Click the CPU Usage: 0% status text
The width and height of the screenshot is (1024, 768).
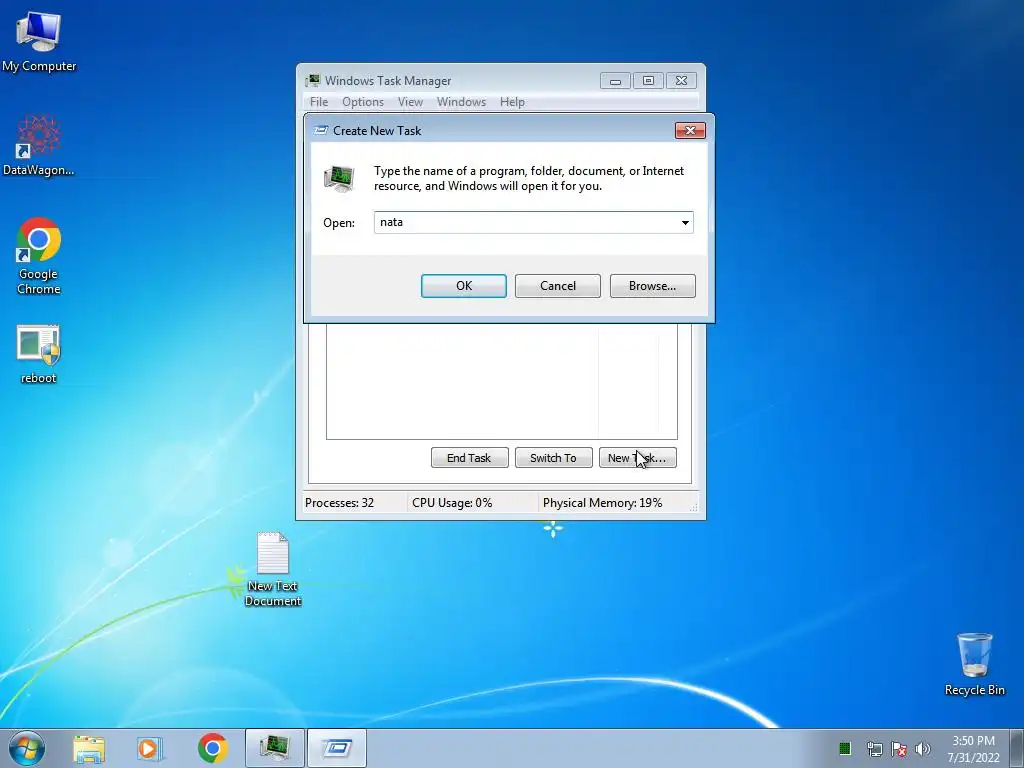point(452,503)
